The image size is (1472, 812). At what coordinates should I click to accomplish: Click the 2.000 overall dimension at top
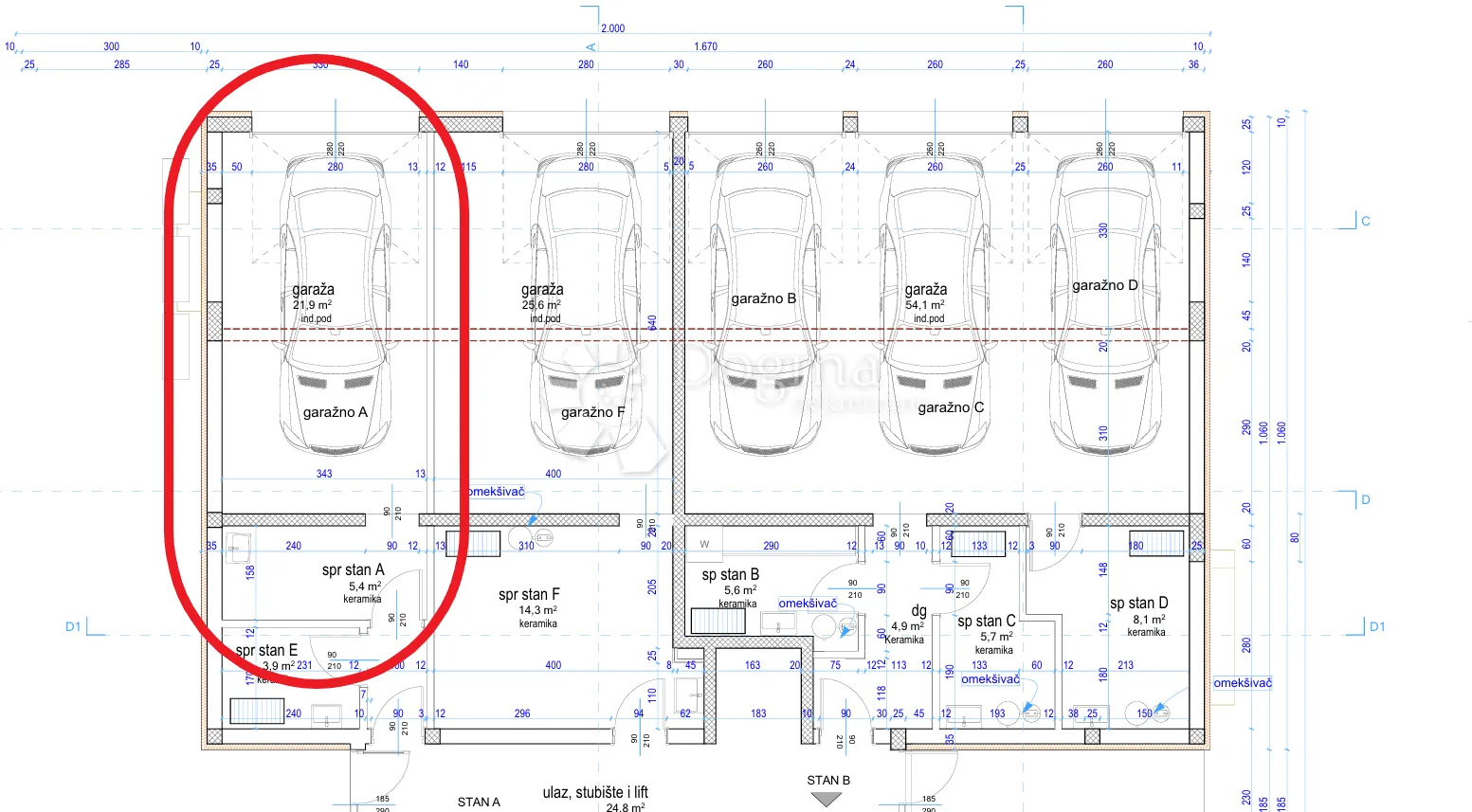pyautogui.click(x=613, y=28)
